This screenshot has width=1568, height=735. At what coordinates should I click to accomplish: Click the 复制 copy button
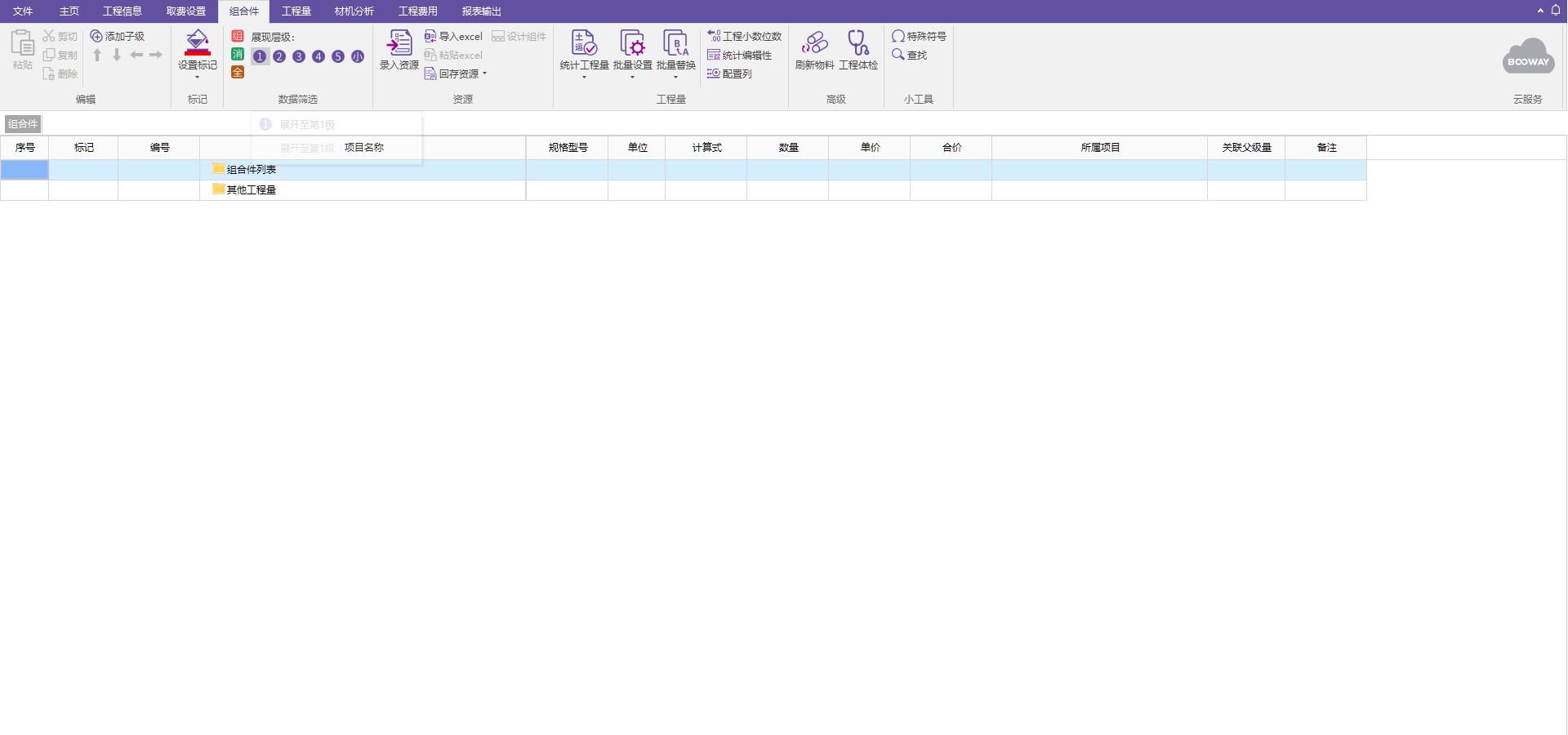point(60,55)
